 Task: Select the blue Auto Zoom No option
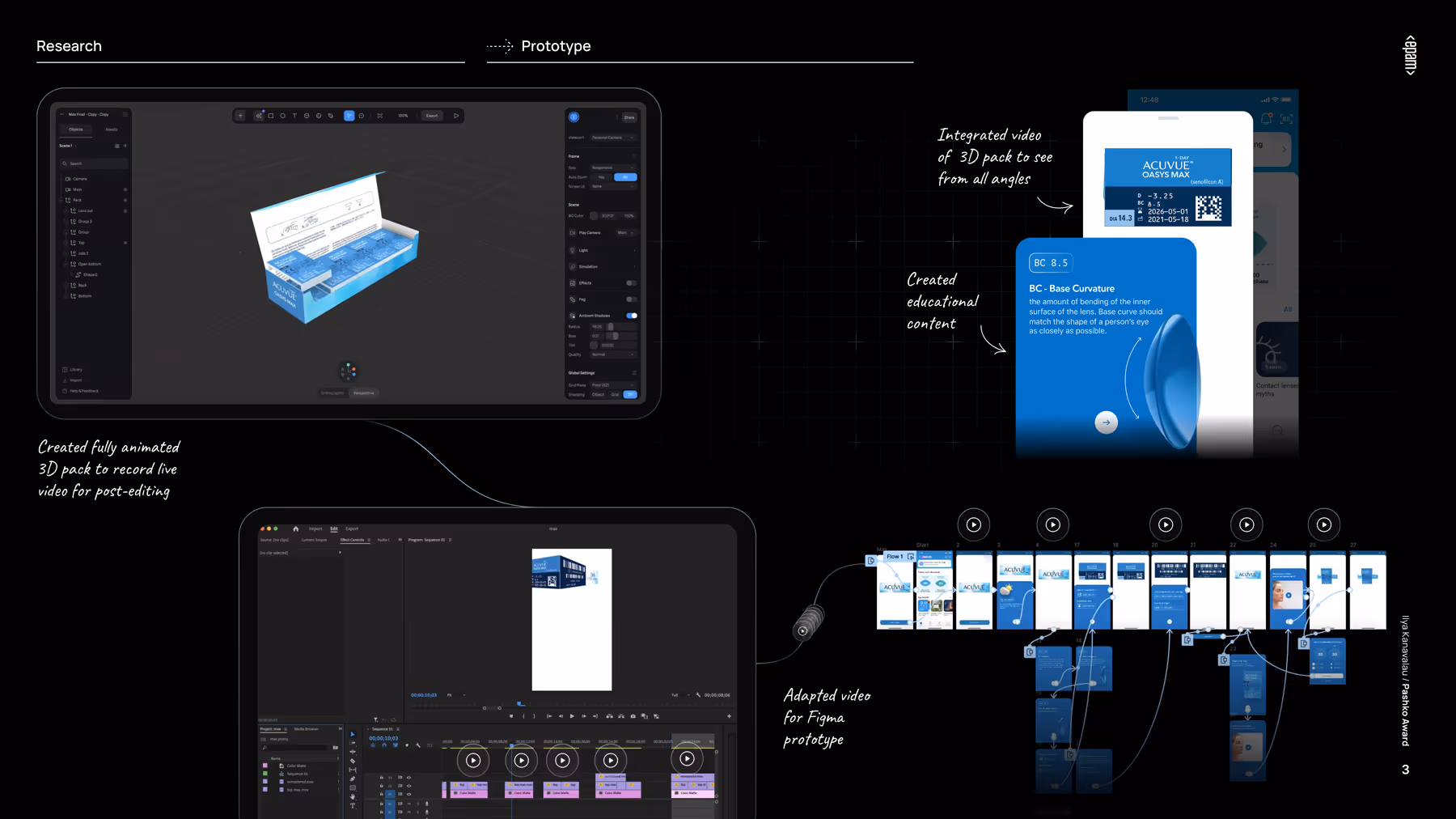point(625,177)
